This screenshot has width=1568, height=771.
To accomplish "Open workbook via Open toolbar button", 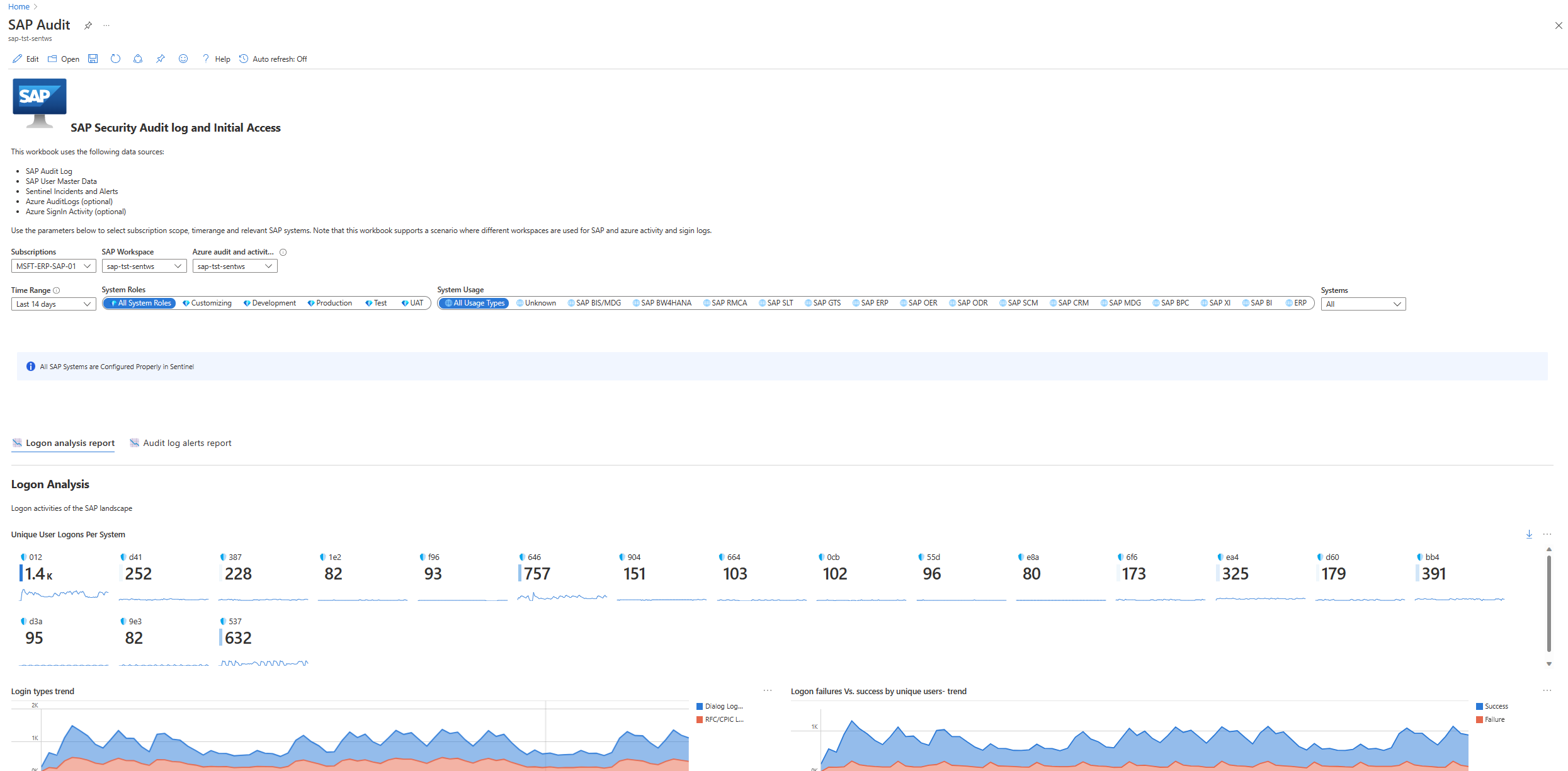I will 64,59.
